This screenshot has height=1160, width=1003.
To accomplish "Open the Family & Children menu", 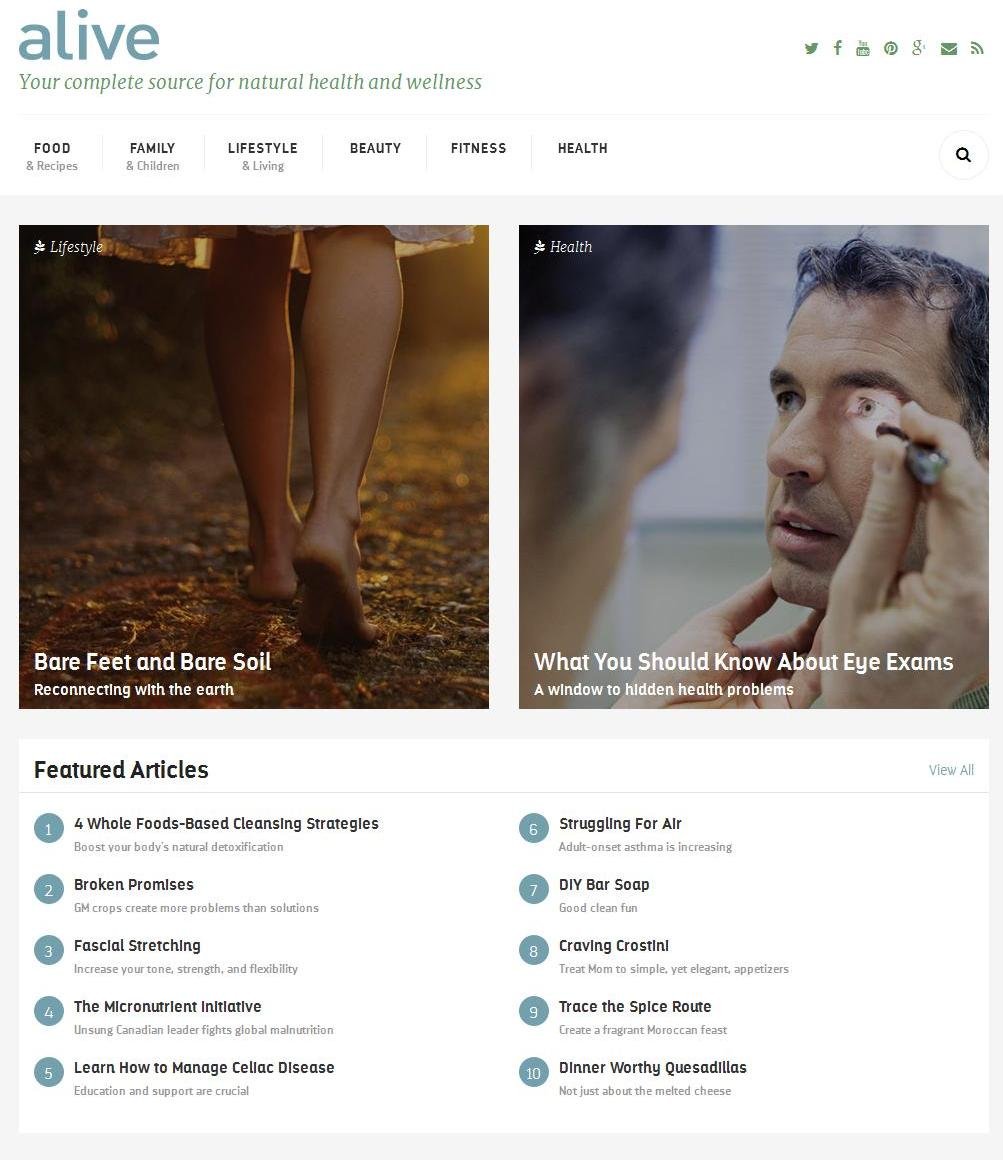I will click(152, 156).
